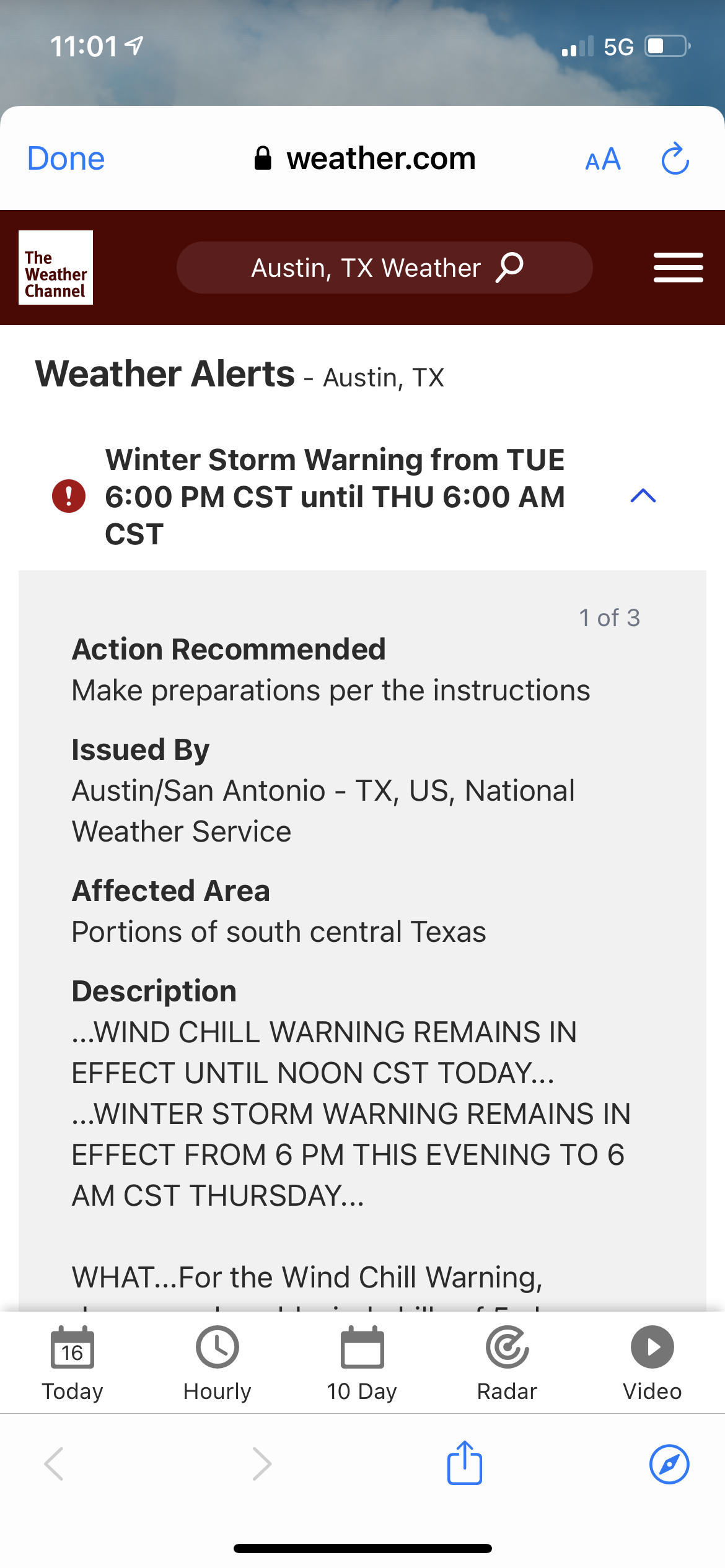Tap the search magnifier icon
The image size is (725, 1568).
510,268
